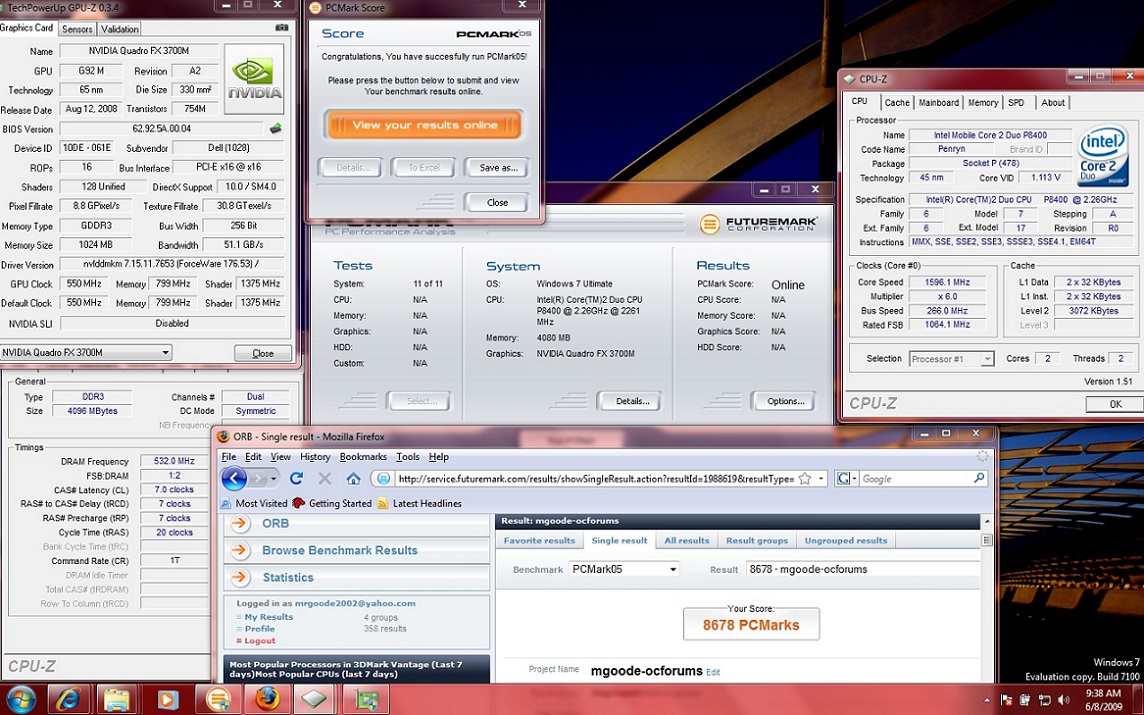Open Firefox File menu

(x=228, y=457)
